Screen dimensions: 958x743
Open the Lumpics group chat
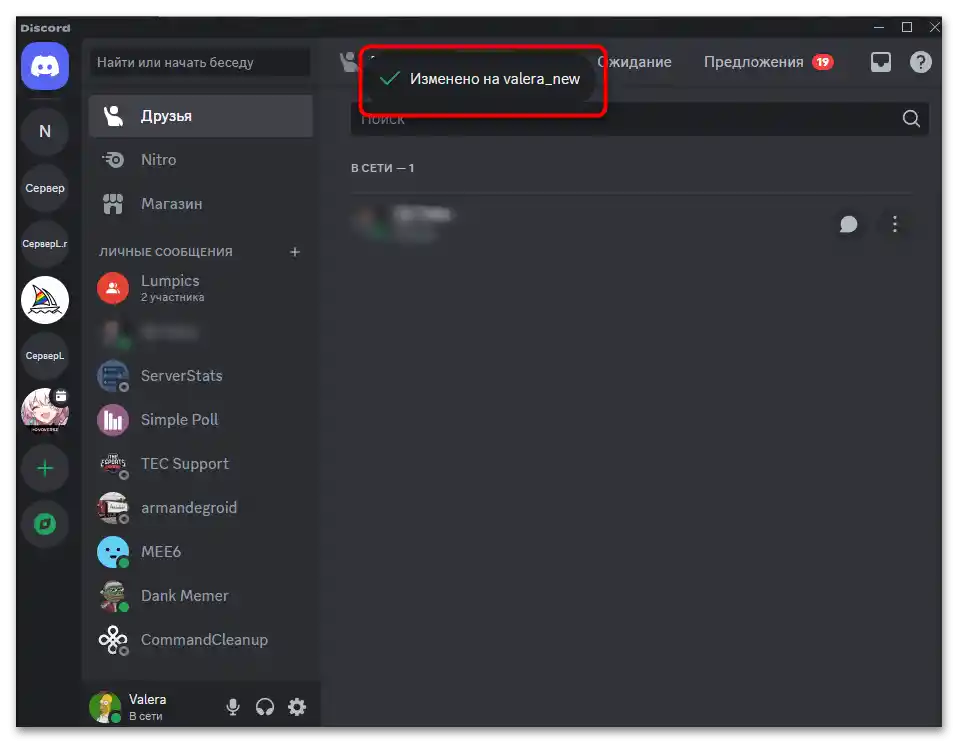pos(200,288)
